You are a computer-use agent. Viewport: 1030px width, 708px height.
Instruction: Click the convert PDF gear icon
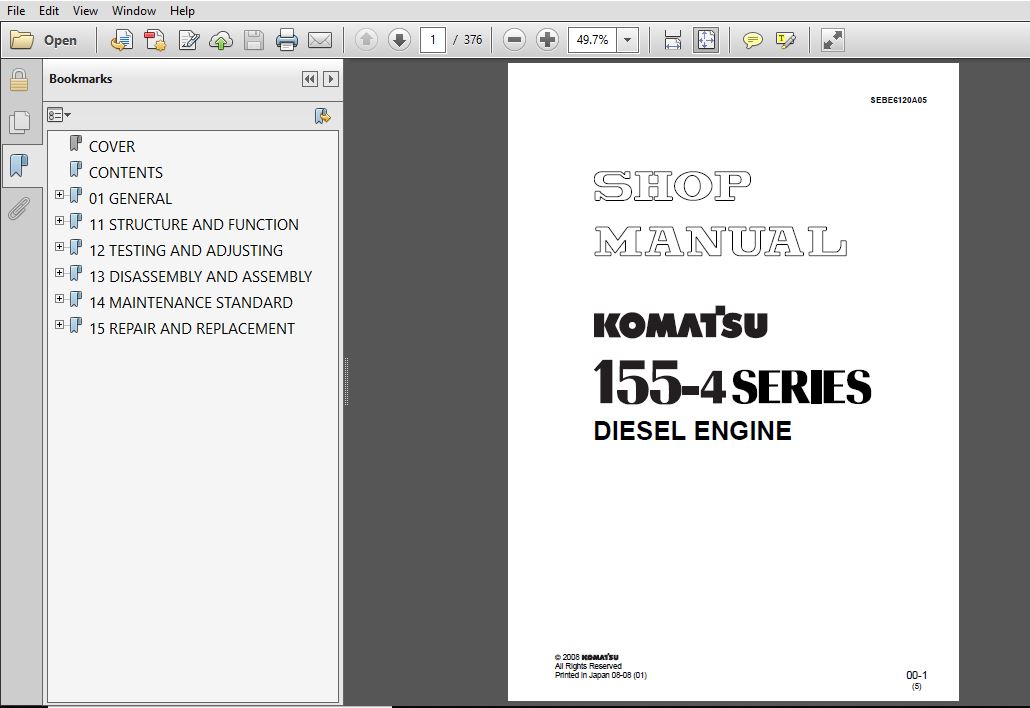click(155, 40)
